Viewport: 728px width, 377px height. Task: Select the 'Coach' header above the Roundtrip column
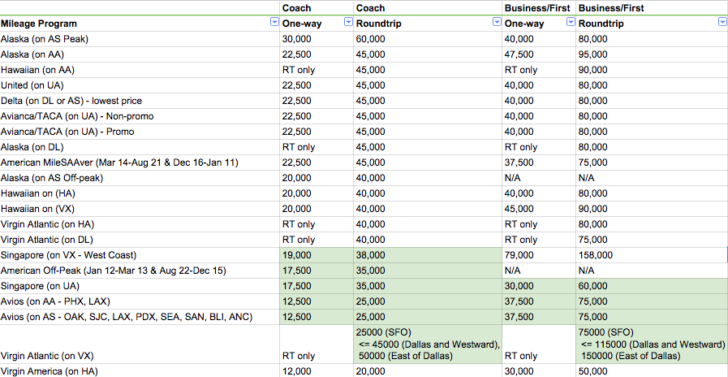click(x=428, y=8)
